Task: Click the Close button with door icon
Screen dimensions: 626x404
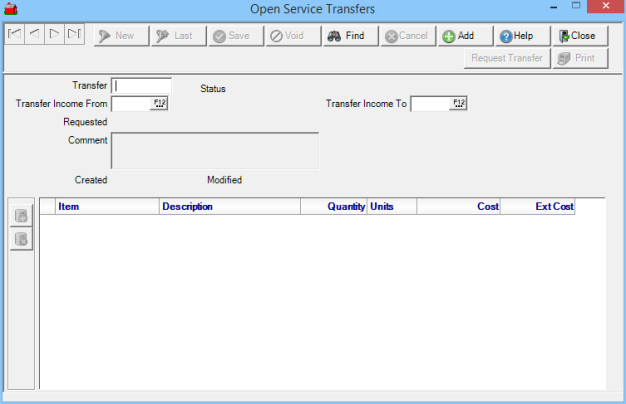Action: (x=578, y=36)
